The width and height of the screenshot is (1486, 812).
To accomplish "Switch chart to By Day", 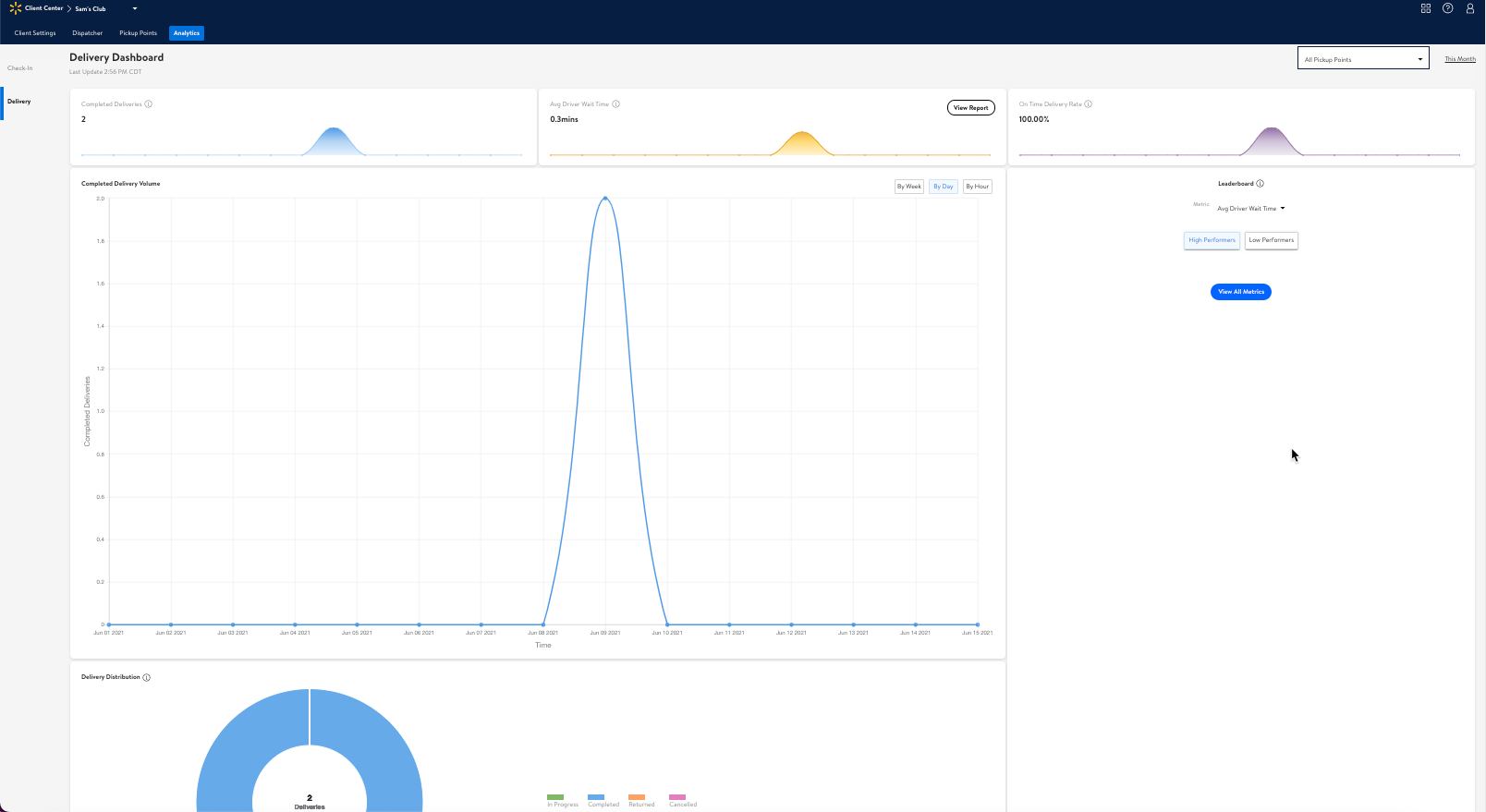I will [x=944, y=187].
